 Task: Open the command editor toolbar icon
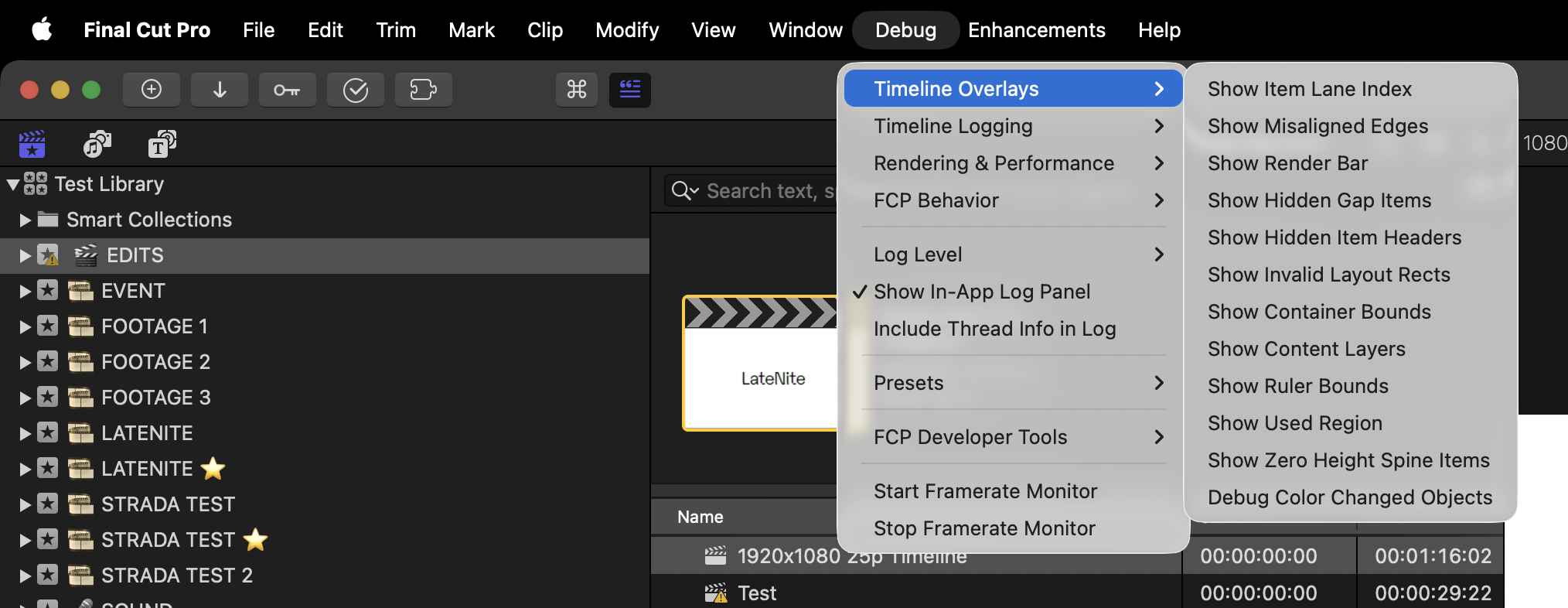[577, 90]
